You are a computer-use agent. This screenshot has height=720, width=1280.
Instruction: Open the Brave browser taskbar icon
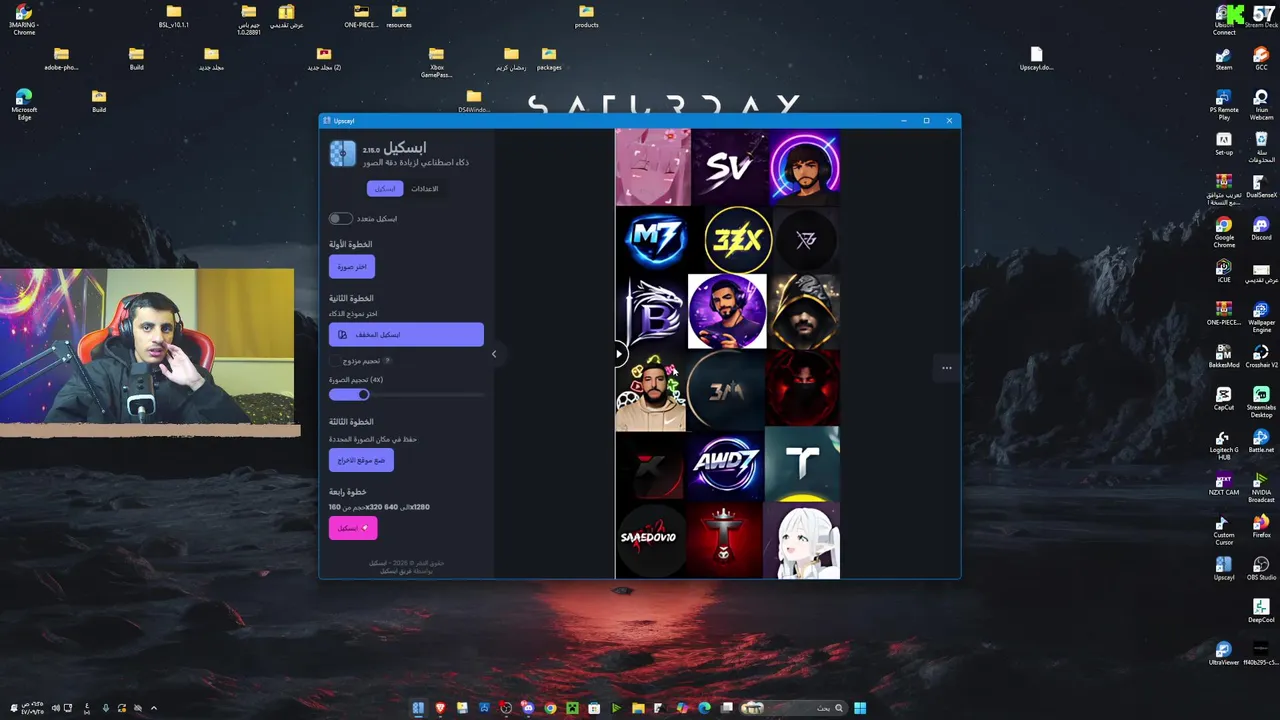pos(440,708)
